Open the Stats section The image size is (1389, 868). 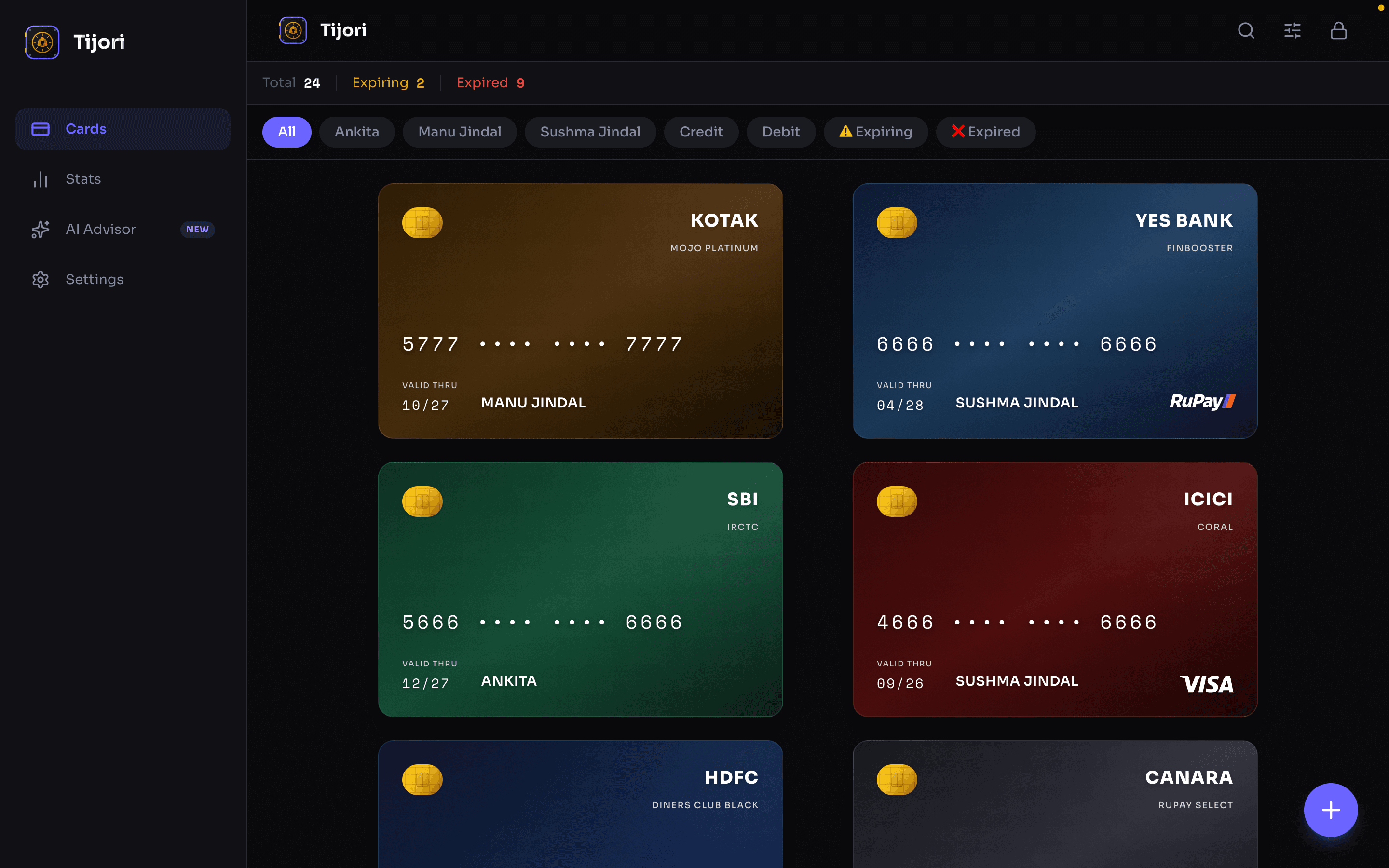(123, 179)
